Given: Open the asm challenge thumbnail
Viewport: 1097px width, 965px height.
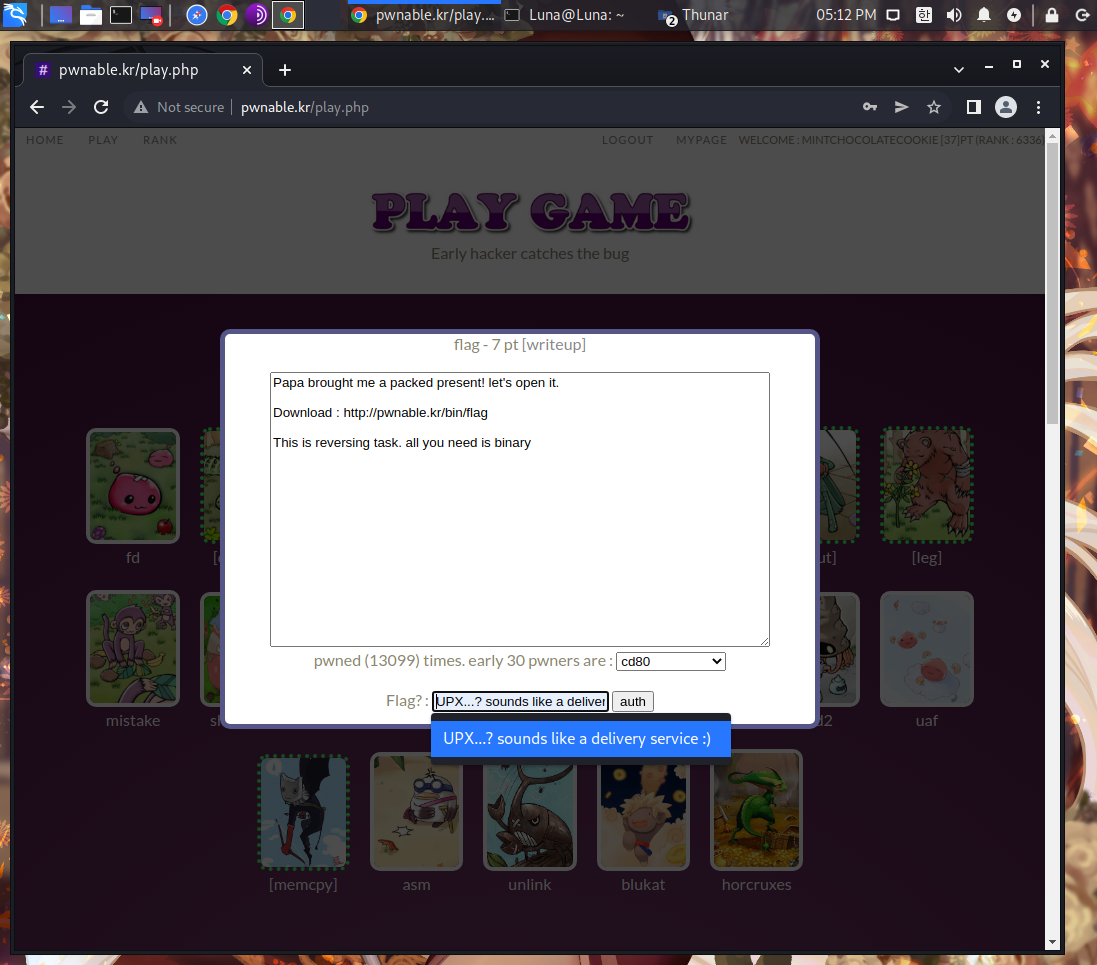Looking at the screenshot, I should point(416,812).
